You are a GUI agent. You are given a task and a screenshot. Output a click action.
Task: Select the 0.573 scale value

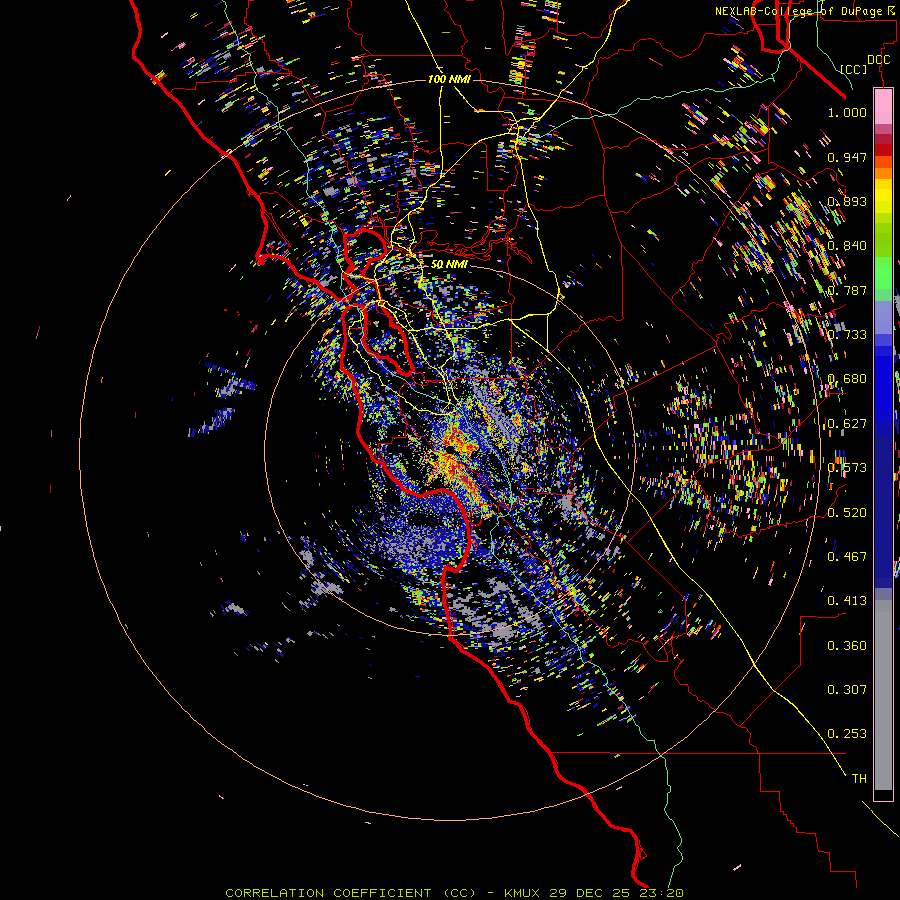click(847, 468)
